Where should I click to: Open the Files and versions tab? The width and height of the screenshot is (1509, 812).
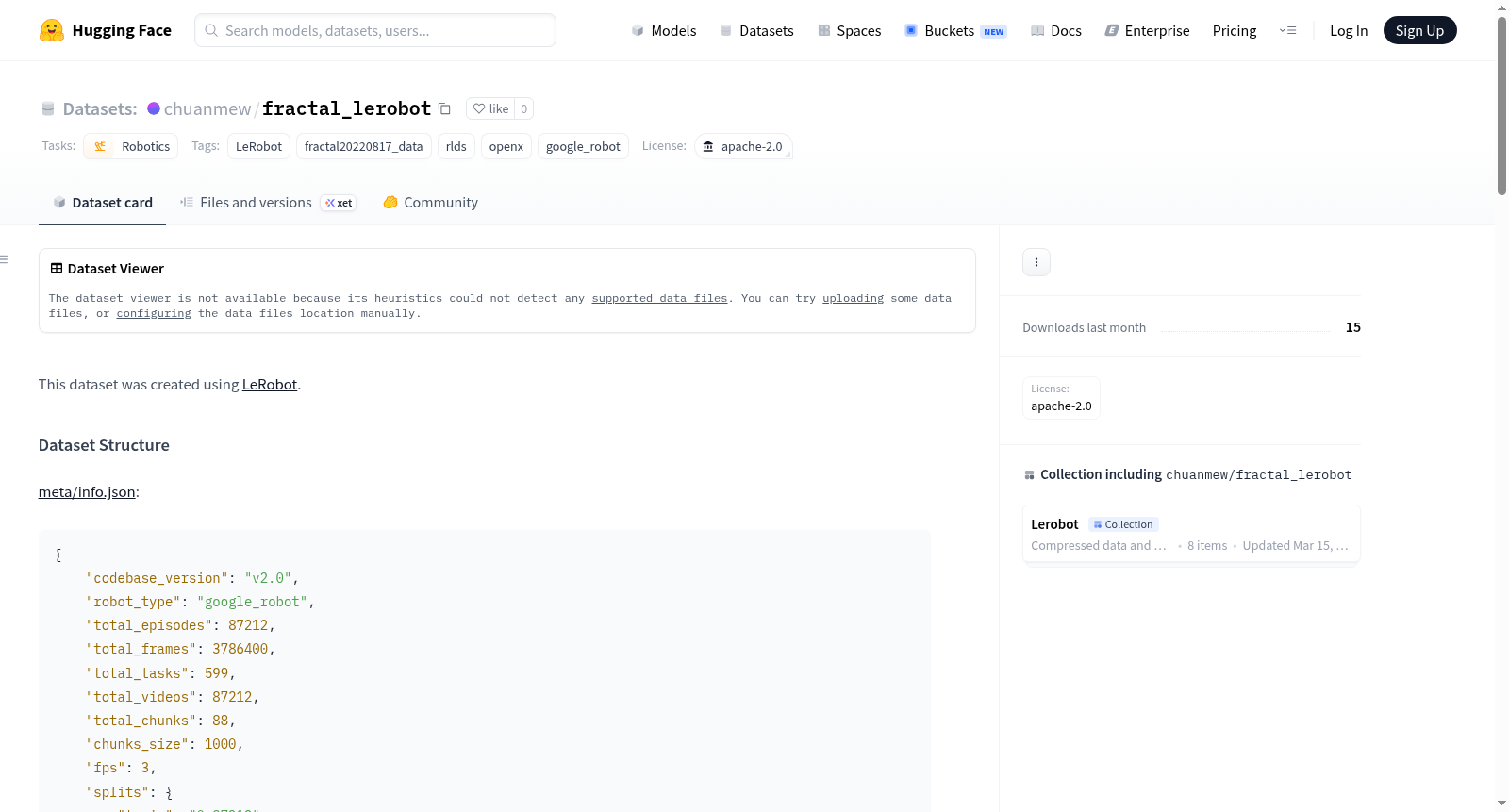pyautogui.click(x=268, y=203)
